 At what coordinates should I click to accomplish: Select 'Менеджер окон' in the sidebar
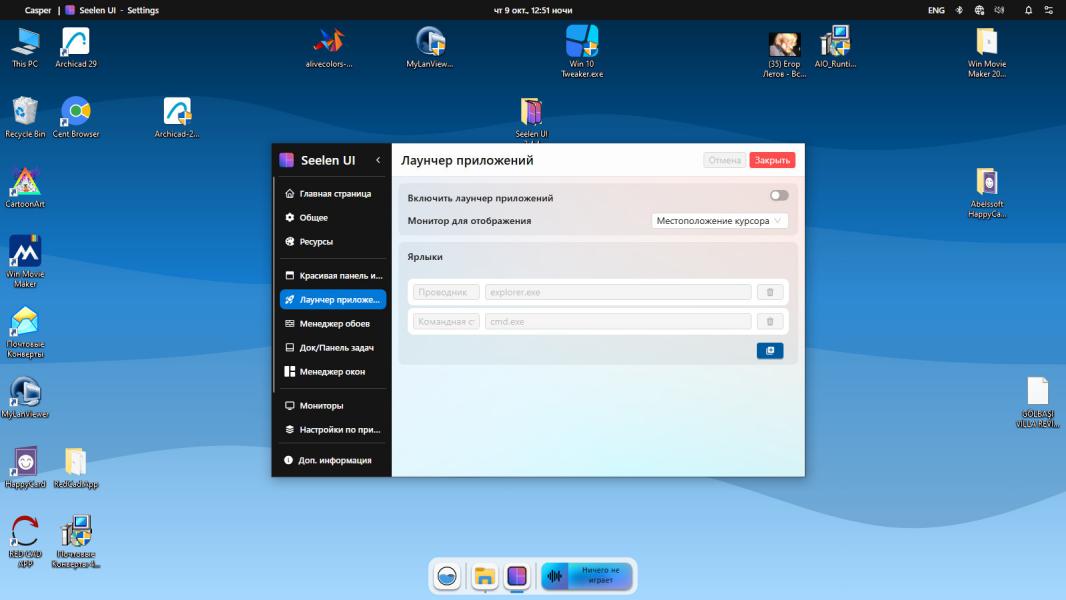[x=331, y=372]
